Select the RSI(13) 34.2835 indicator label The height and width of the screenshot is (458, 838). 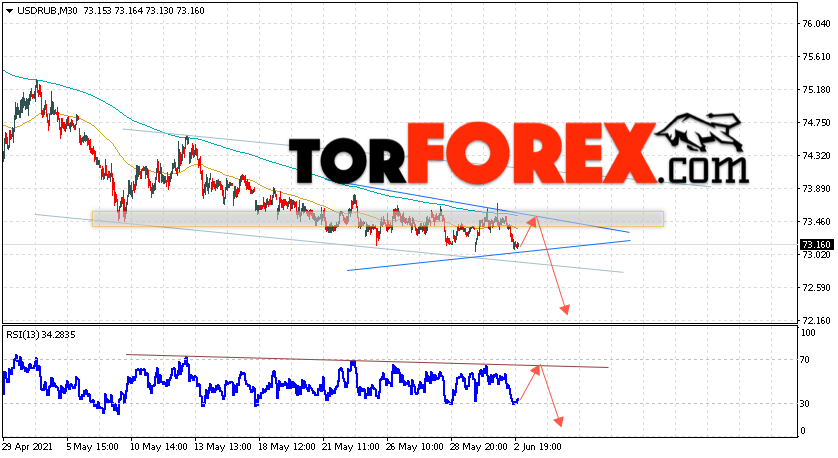41,335
